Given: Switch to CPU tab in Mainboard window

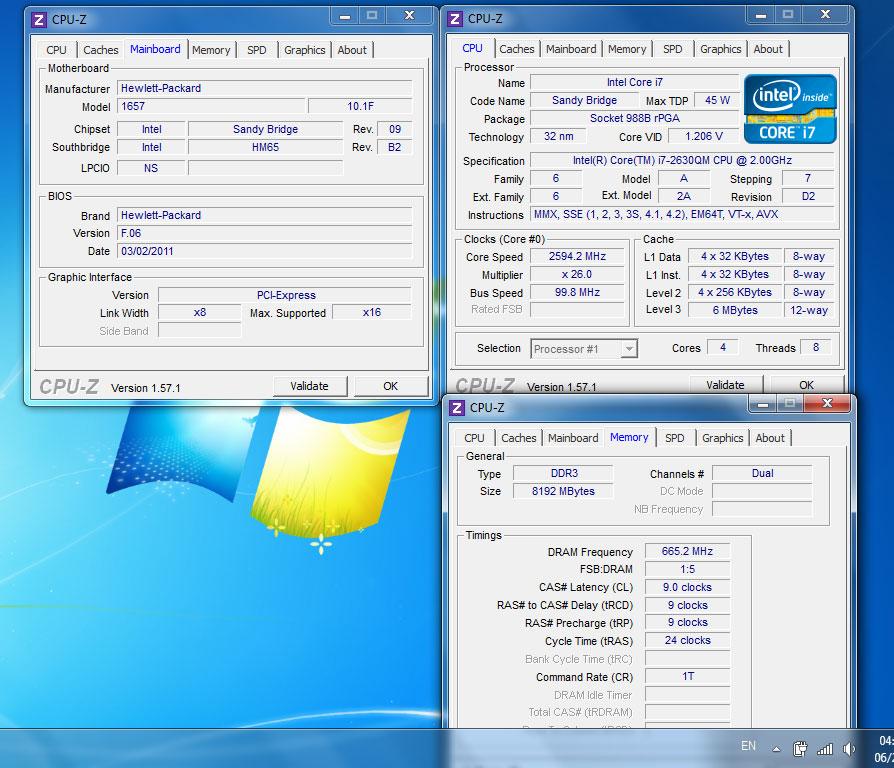Looking at the screenshot, I should (x=56, y=50).
